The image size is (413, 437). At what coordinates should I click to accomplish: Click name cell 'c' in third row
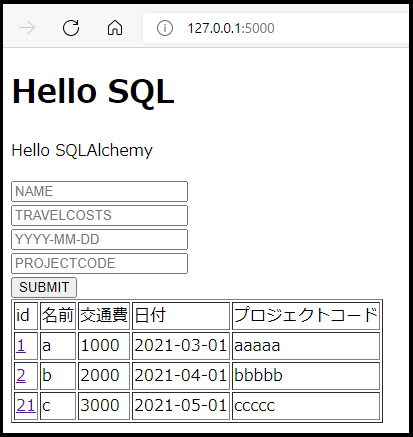58,406
